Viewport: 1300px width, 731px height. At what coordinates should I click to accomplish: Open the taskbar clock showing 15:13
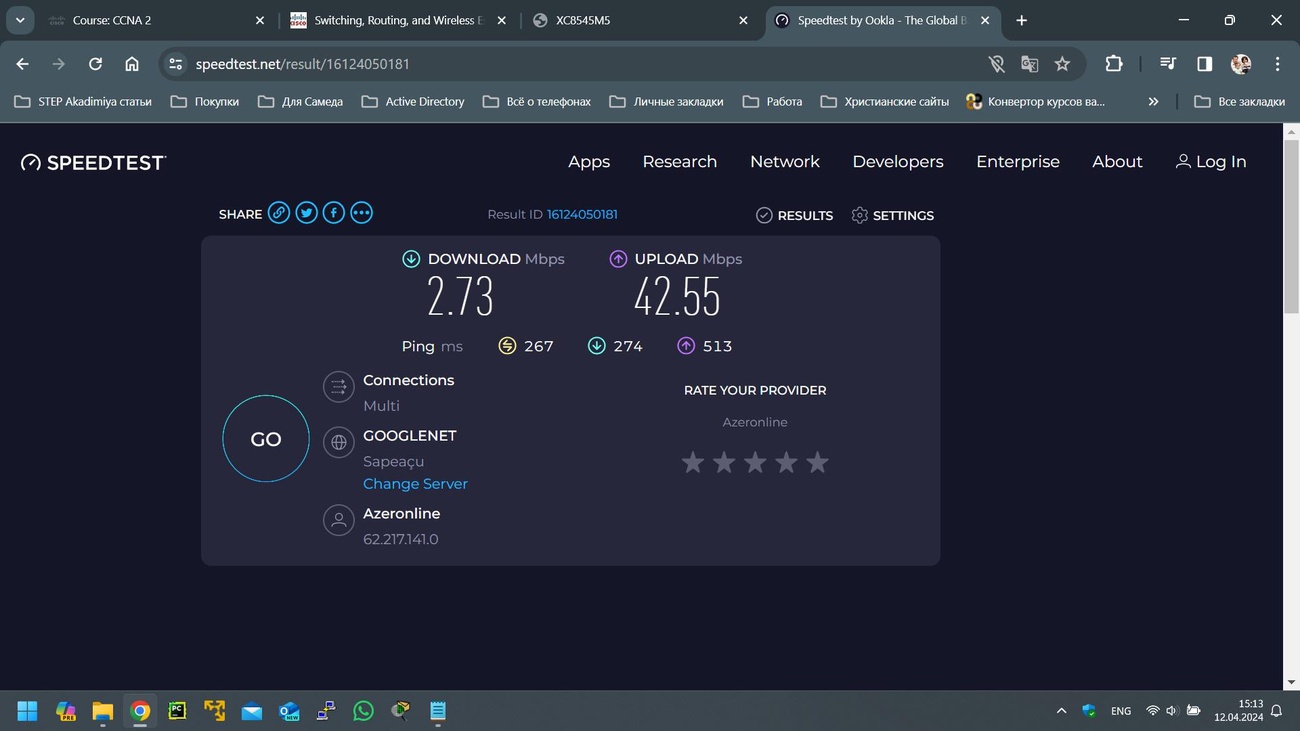click(1238, 711)
